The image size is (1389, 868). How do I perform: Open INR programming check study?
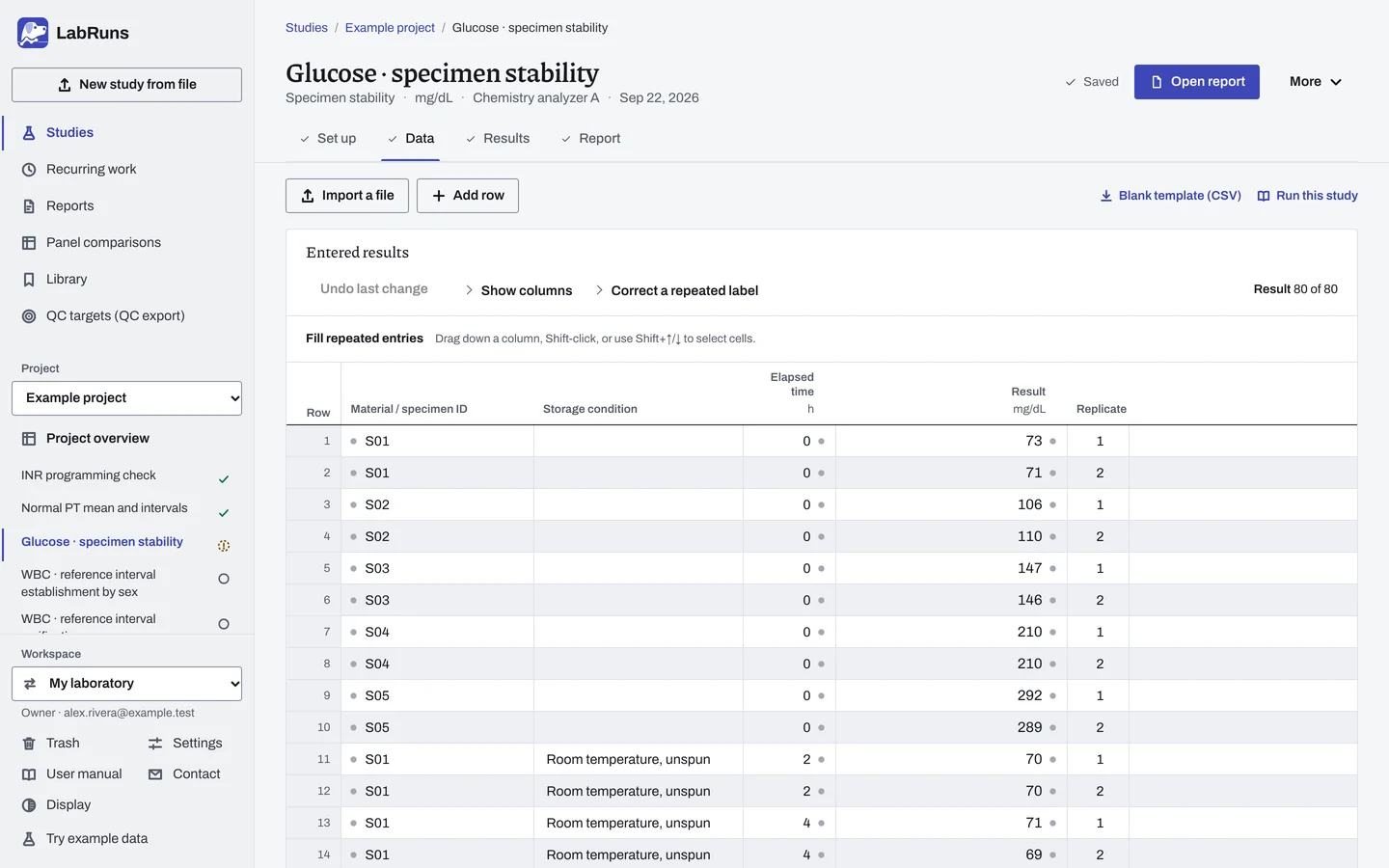(x=125, y=475)
